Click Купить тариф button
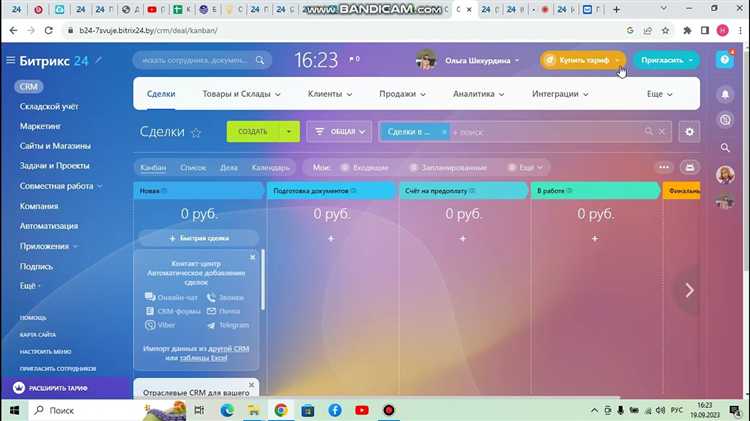750x421 pixels. tap(583, 60)
